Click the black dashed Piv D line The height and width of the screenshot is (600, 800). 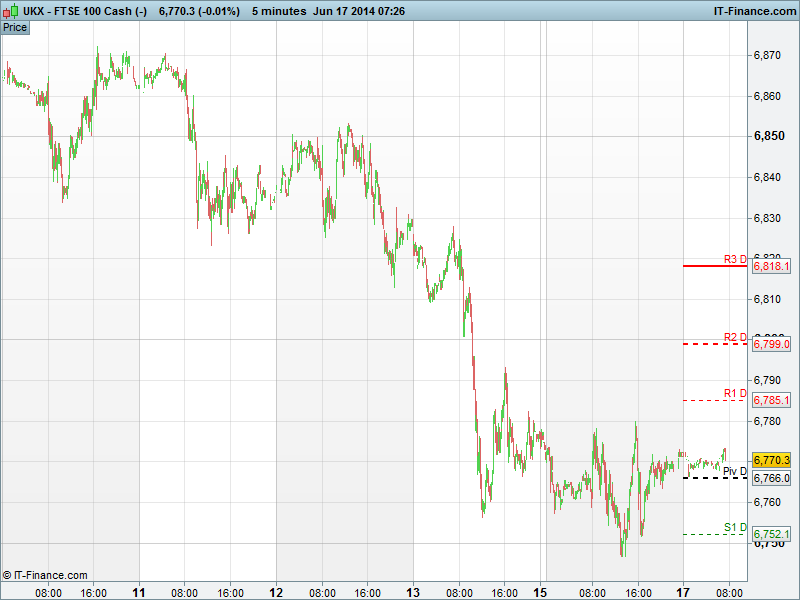click(x=714, y=478)
